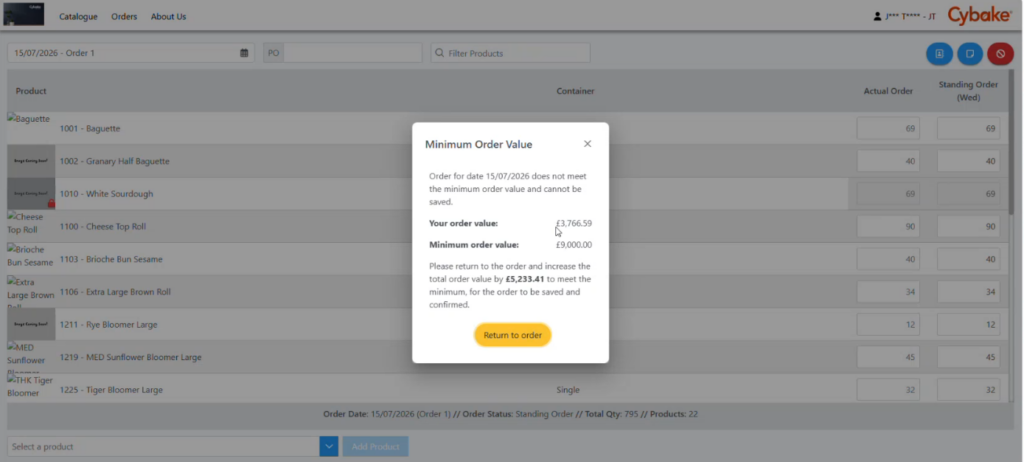Image resolution: width=1024 pixels, height=462 pixels.
Task: Click the blue note button
Action: tap(970, 54)
